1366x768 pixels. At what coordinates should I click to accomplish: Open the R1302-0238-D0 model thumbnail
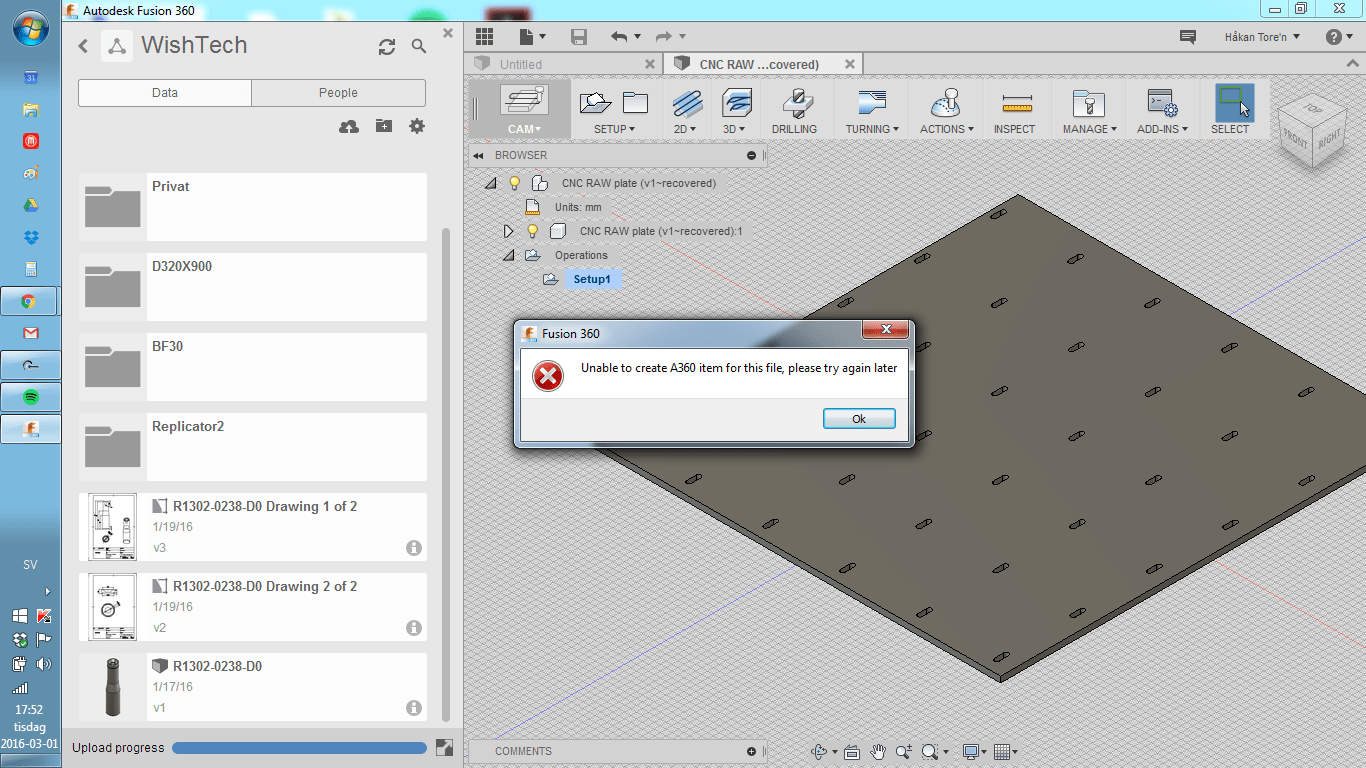[x=113, y=687]
